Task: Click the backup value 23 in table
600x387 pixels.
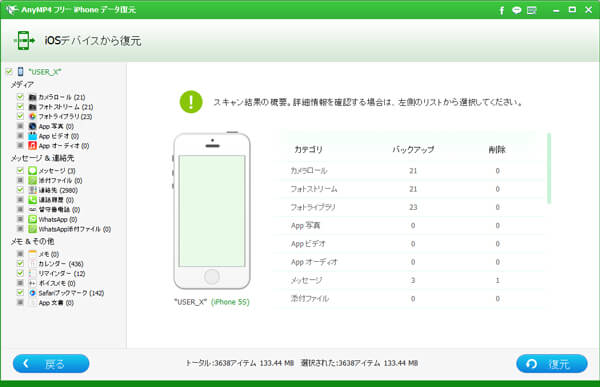Action: 413,207
